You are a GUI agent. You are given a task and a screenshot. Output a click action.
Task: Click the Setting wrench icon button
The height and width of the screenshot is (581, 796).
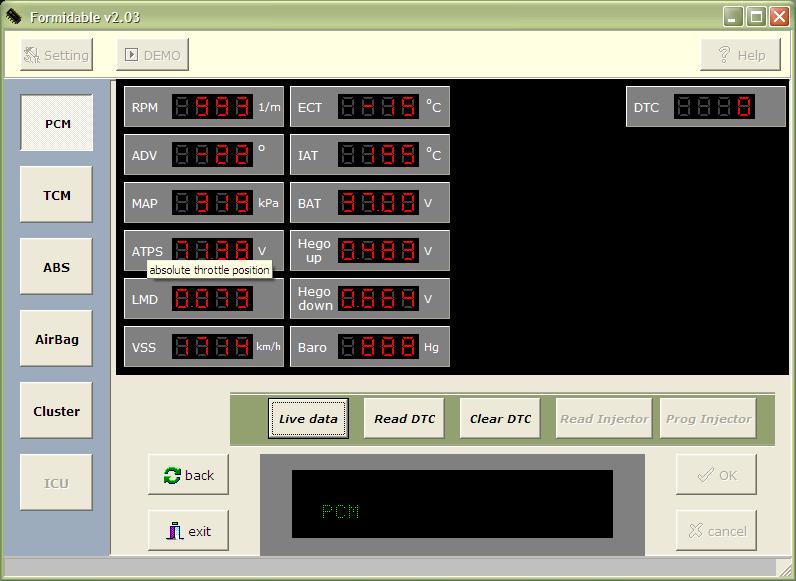(x=57, y=55)
